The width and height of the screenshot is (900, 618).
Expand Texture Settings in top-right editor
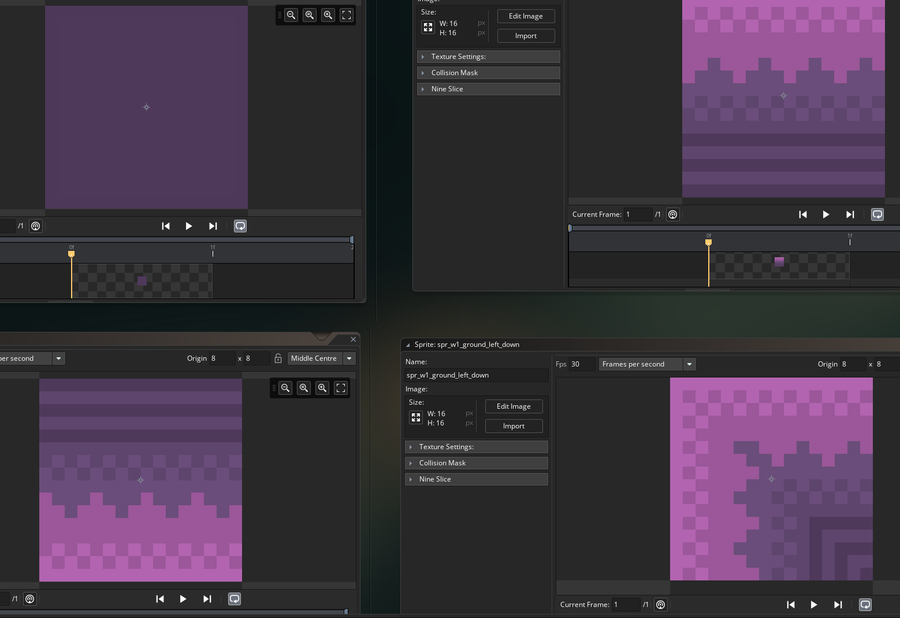[x=488, y=56]
